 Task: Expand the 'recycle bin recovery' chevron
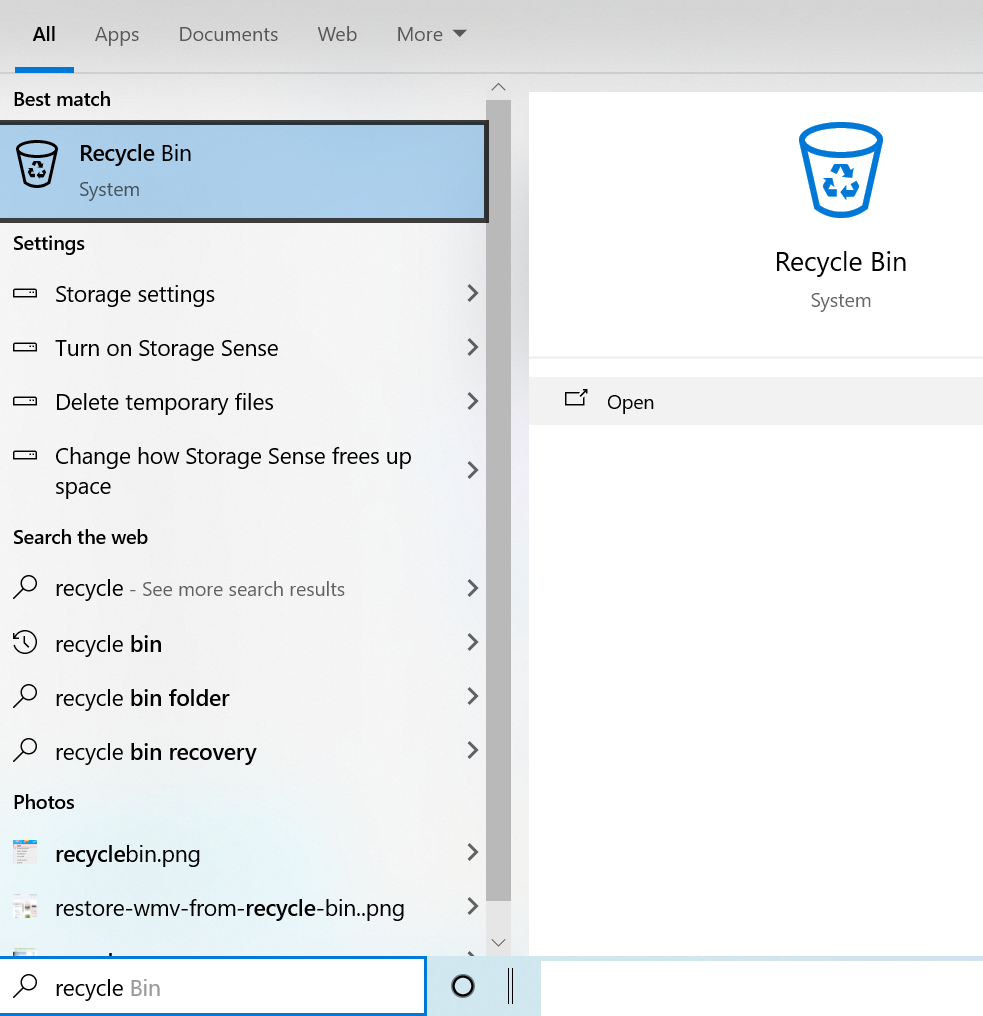pos(472,750)
